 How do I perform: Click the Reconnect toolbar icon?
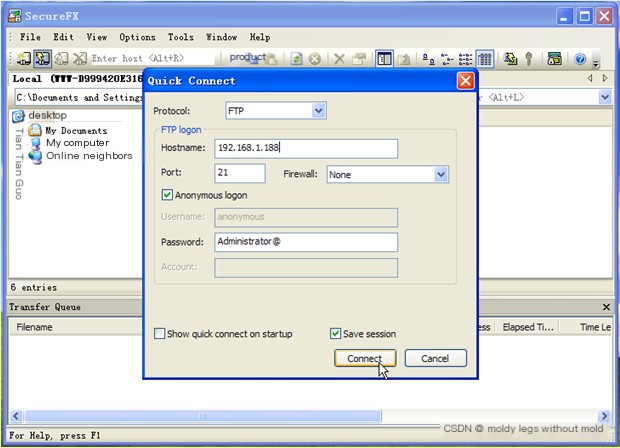click(x=61, y=59)
